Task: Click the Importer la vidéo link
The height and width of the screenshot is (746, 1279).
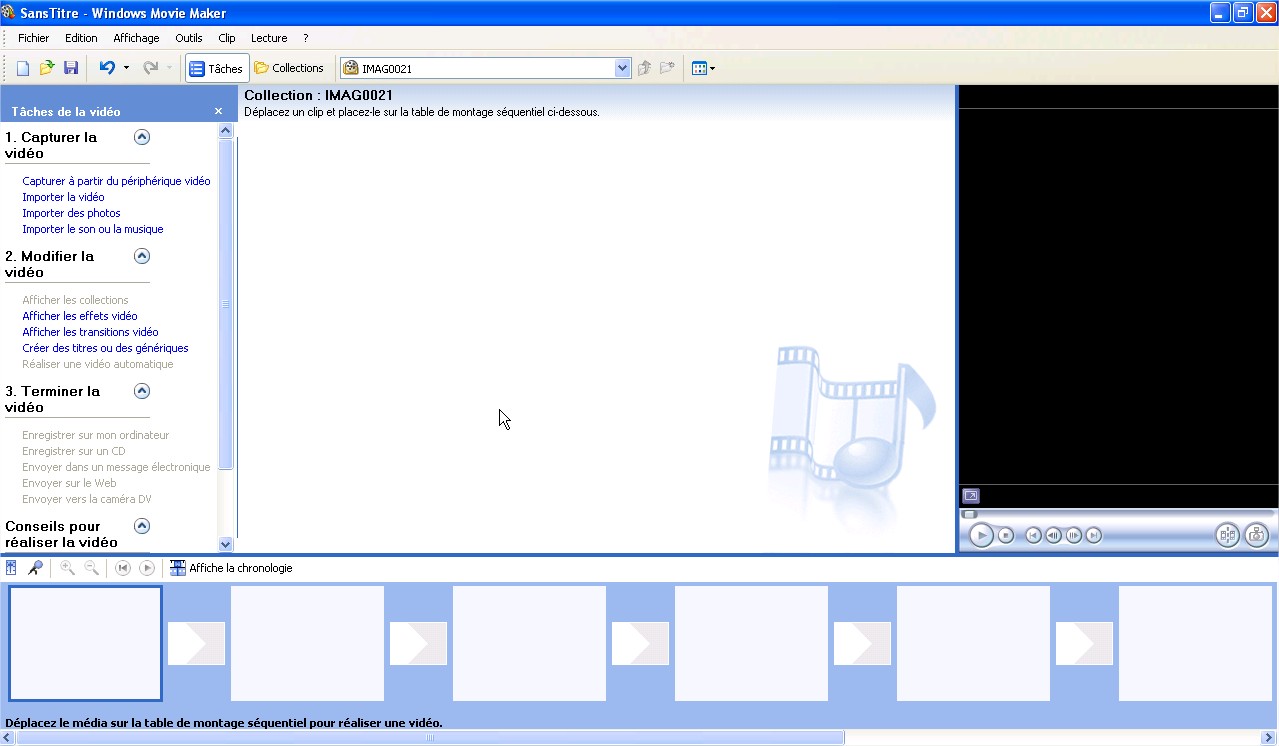Action: 63,197
